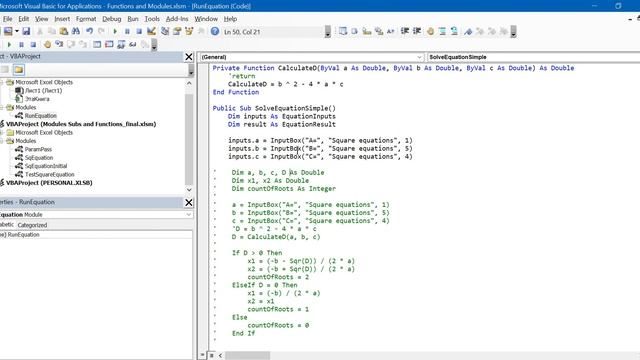Switch code pane to Full Module View button
Viewport: 640px width, 360px height.
point(212,355)
